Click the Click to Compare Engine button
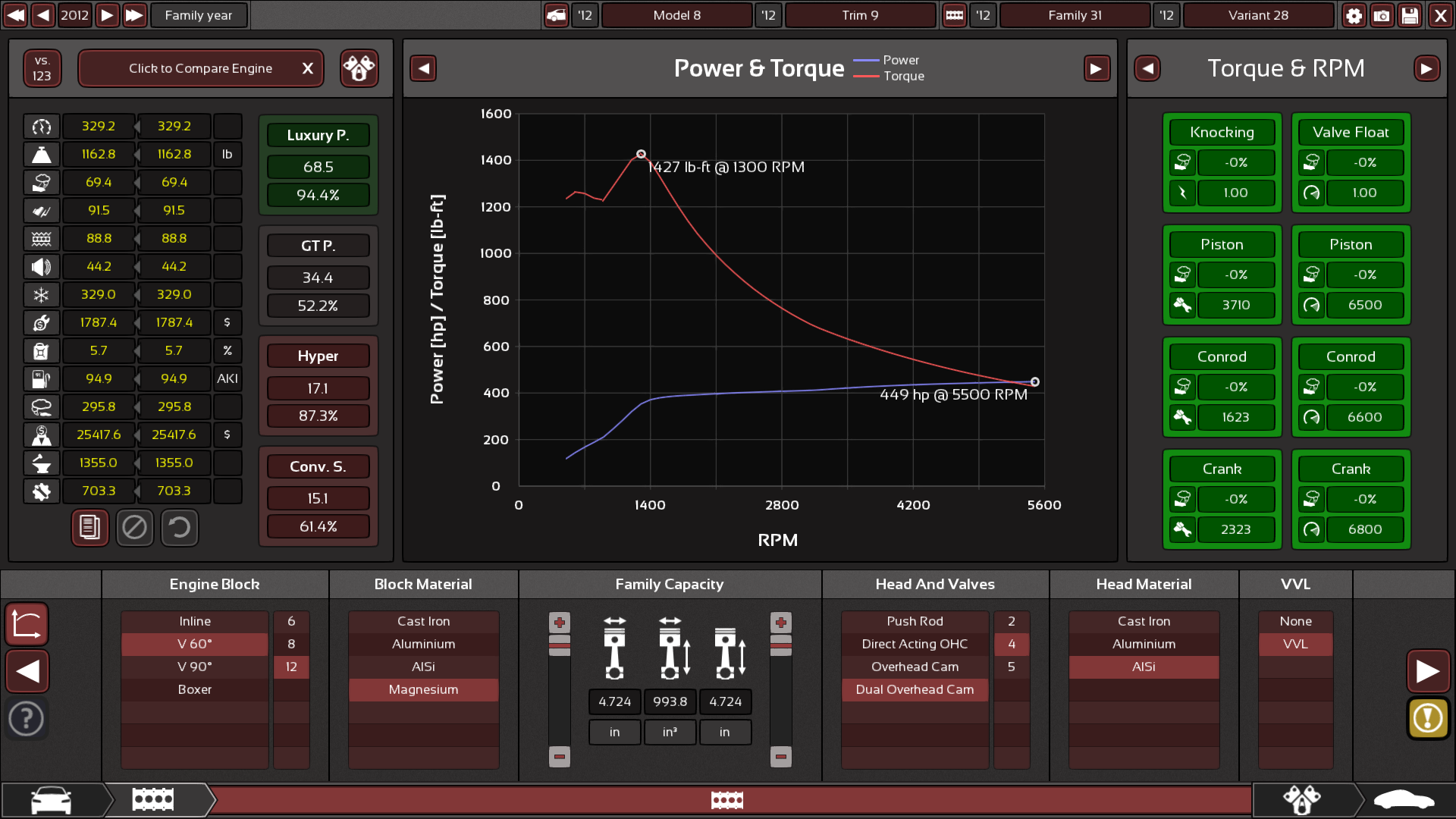 pos(200,68)
